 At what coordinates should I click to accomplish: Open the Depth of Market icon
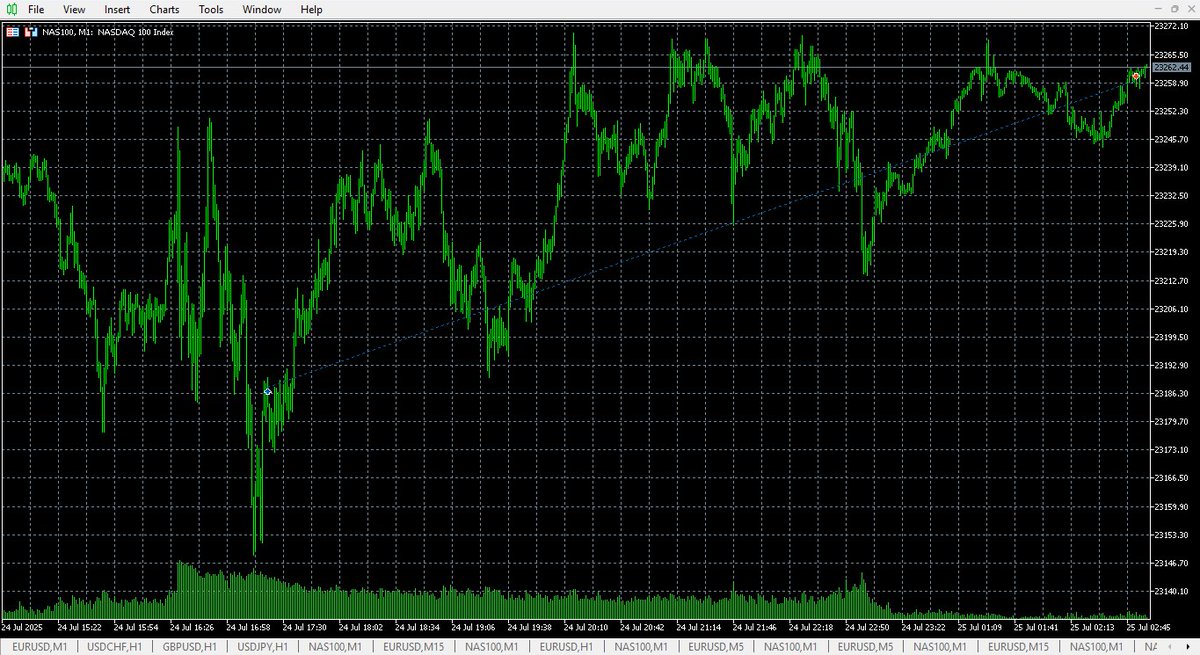coord(31,32)
